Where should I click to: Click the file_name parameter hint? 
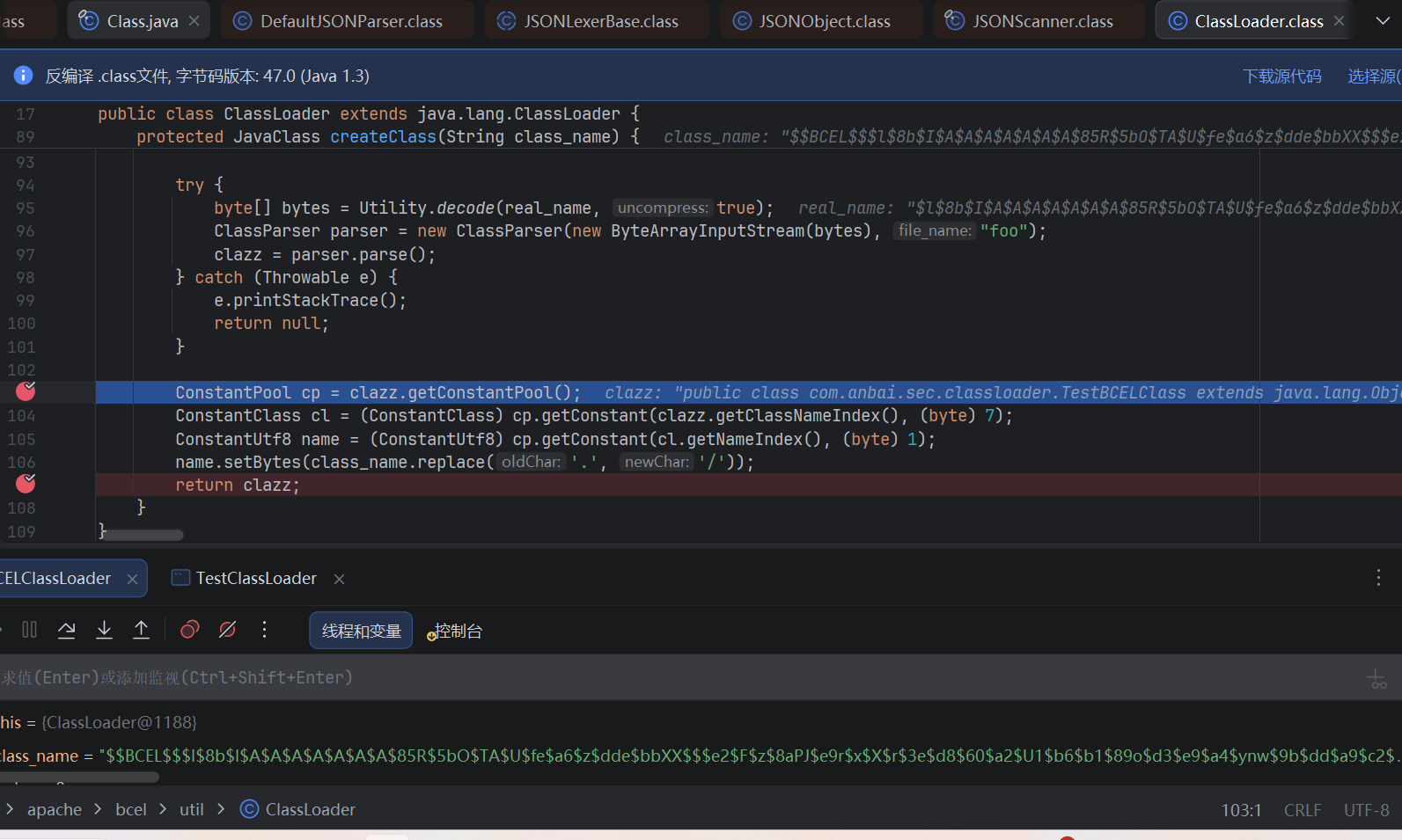tap(935, 230)
